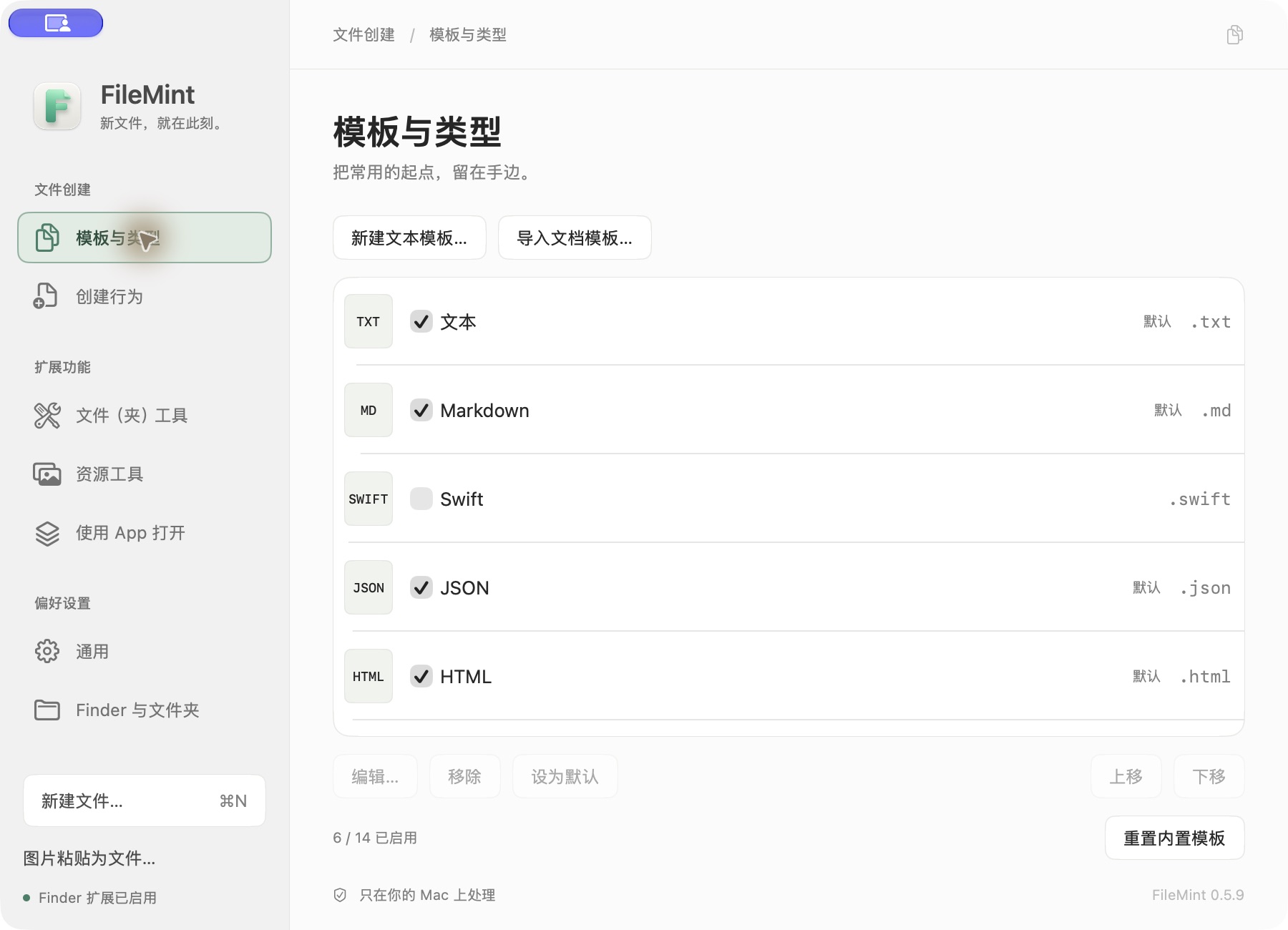Click the SWIFT file type badge
1288x930 pixels.
369,499
